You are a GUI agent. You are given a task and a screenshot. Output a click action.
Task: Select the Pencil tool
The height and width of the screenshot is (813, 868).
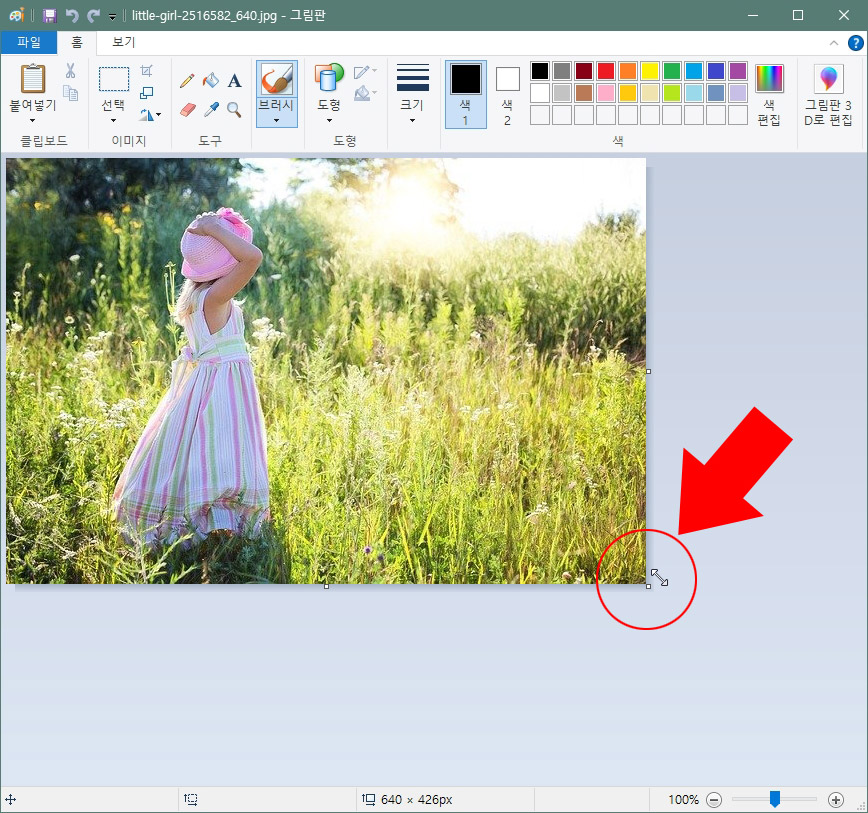187,81
